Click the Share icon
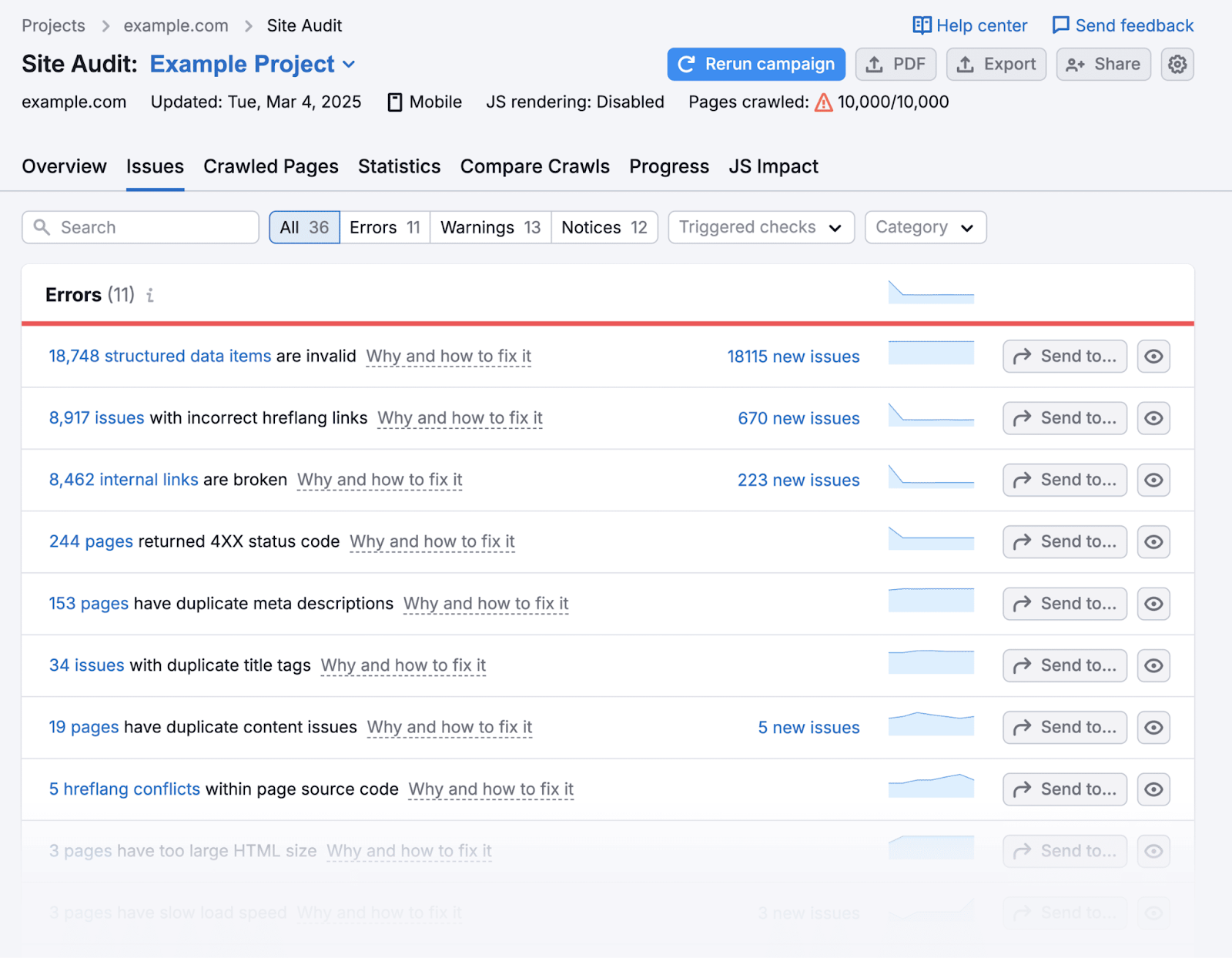The height and width of the screenshot is (958, 1232). point(1075,64)
